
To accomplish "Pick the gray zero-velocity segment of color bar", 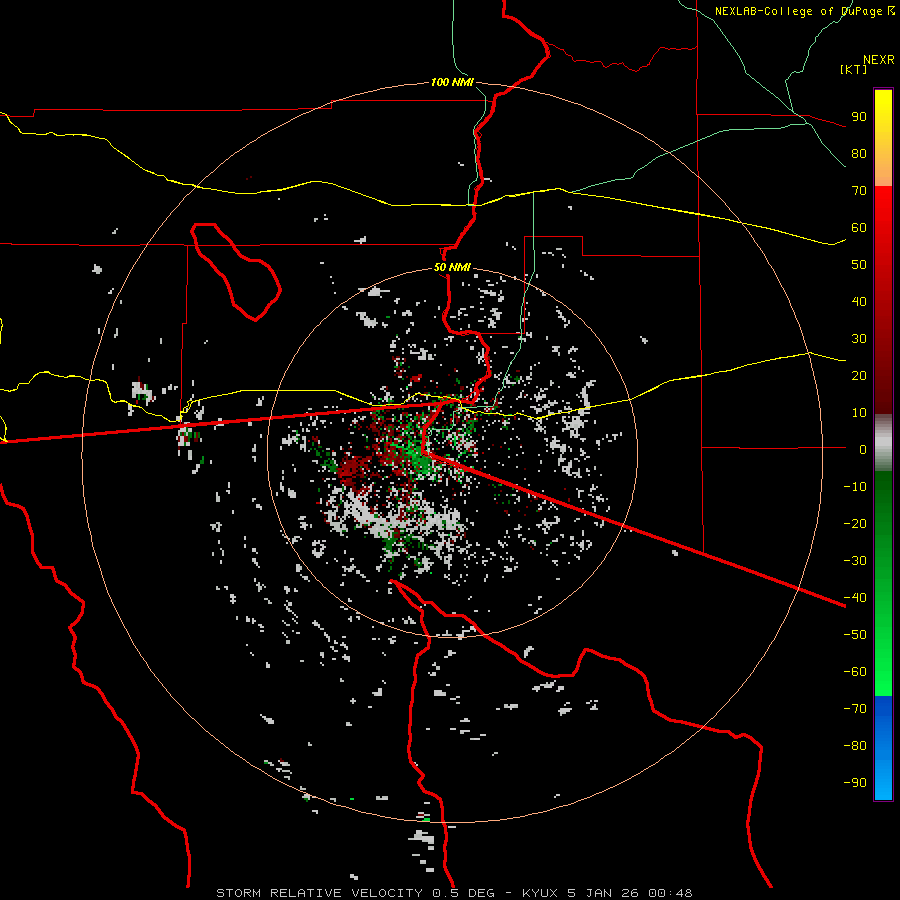I will 883,443.
